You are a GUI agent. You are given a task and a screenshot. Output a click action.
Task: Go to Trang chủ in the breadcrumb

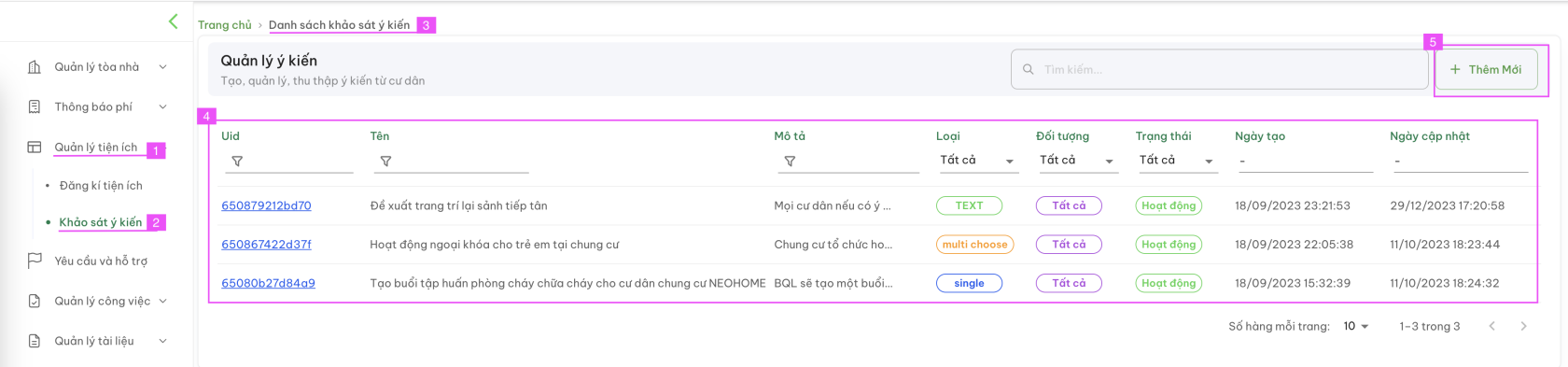(225, 25)
